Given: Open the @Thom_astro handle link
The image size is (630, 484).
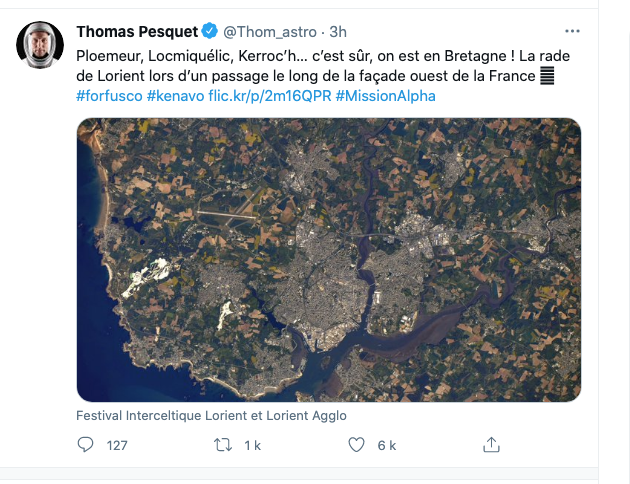Looking at the screenshot, I should click(x=265, y=31).
